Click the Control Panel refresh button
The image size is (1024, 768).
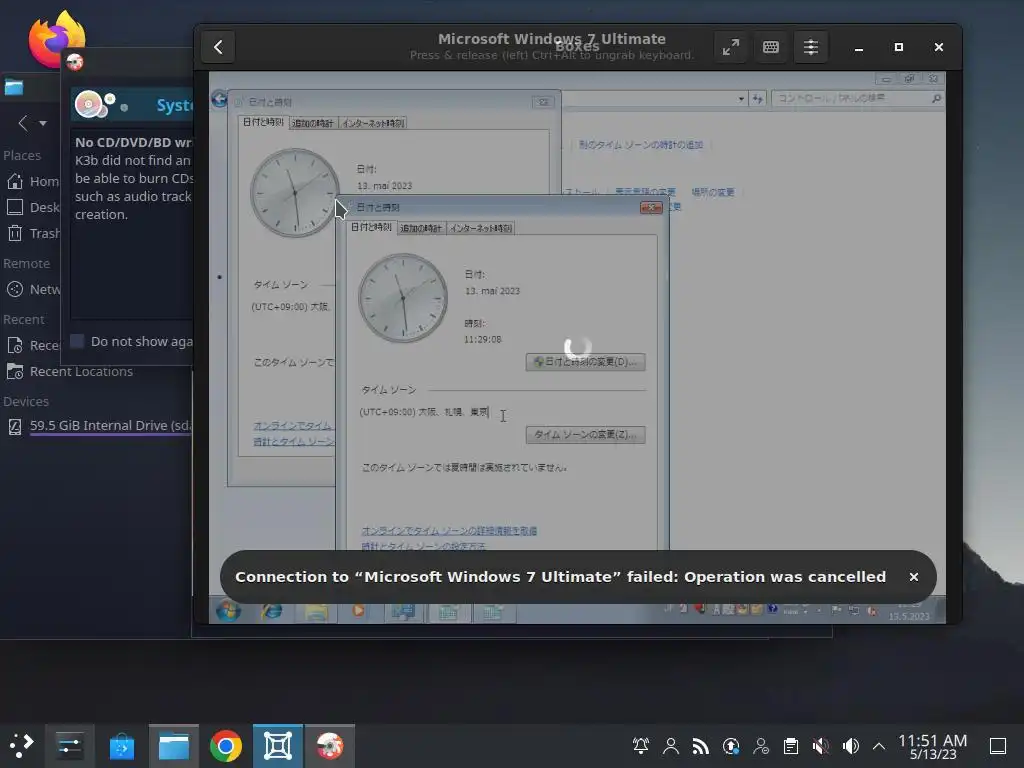(x=758, y=99)
